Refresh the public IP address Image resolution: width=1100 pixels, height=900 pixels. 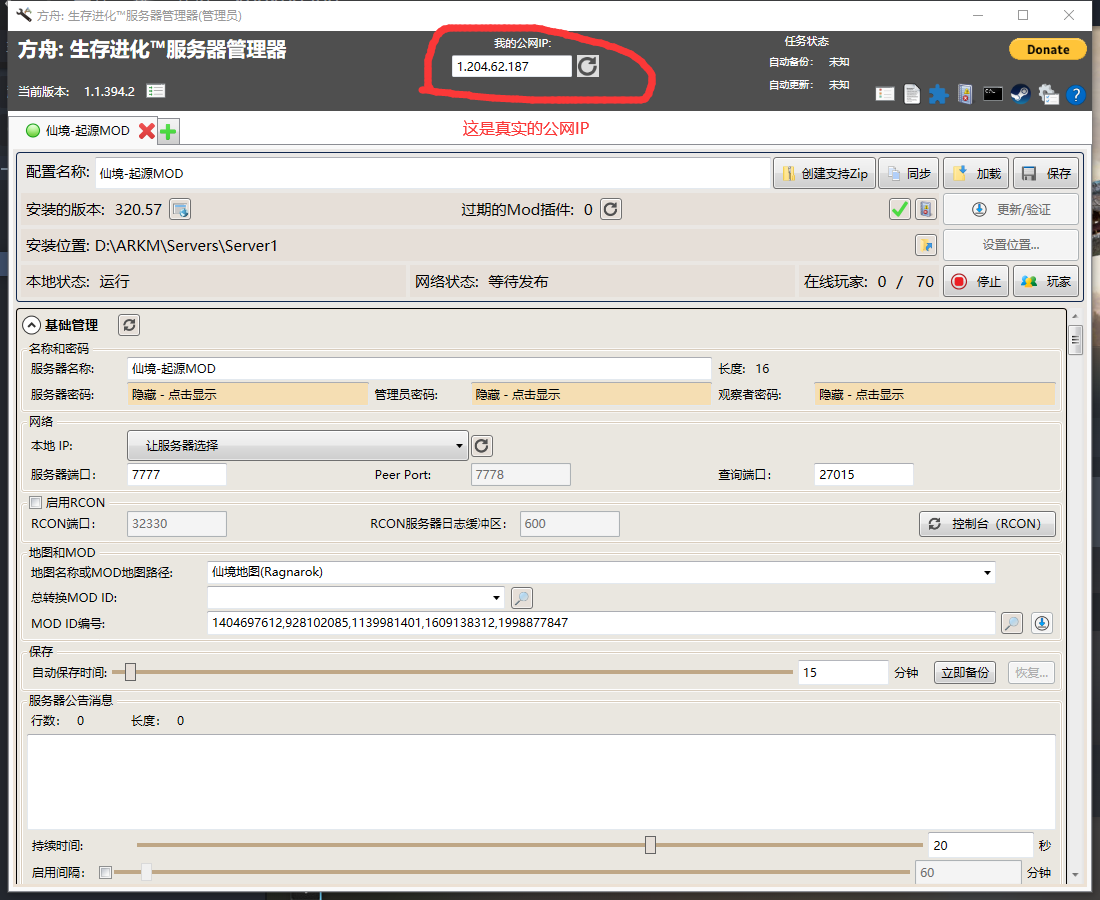click(587, 67)
